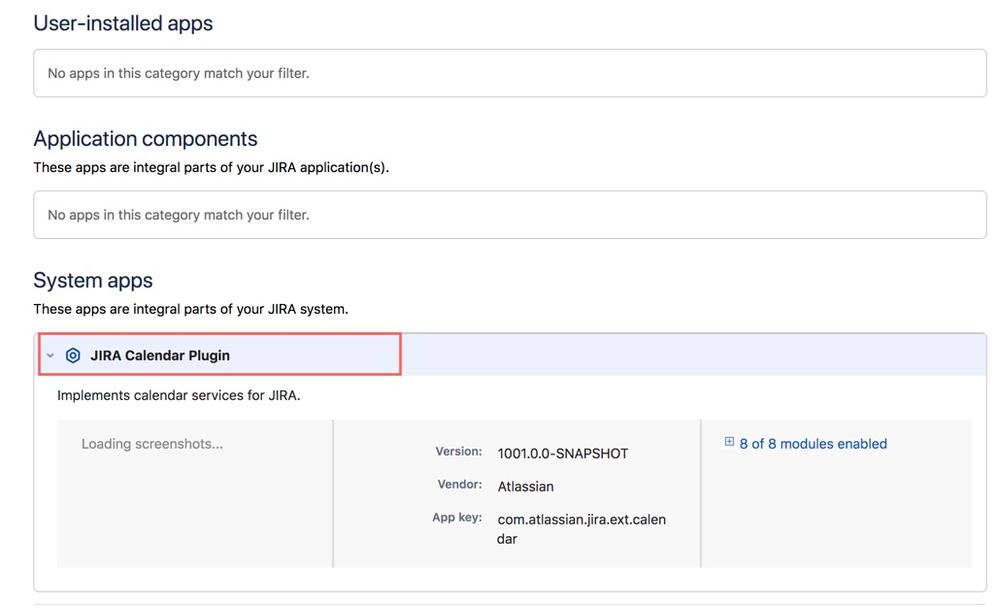This screenshot has width=999, height=611.
Task: Collapse the JIRA Calendar Plugin row chevron
Action: click(50, 356)
